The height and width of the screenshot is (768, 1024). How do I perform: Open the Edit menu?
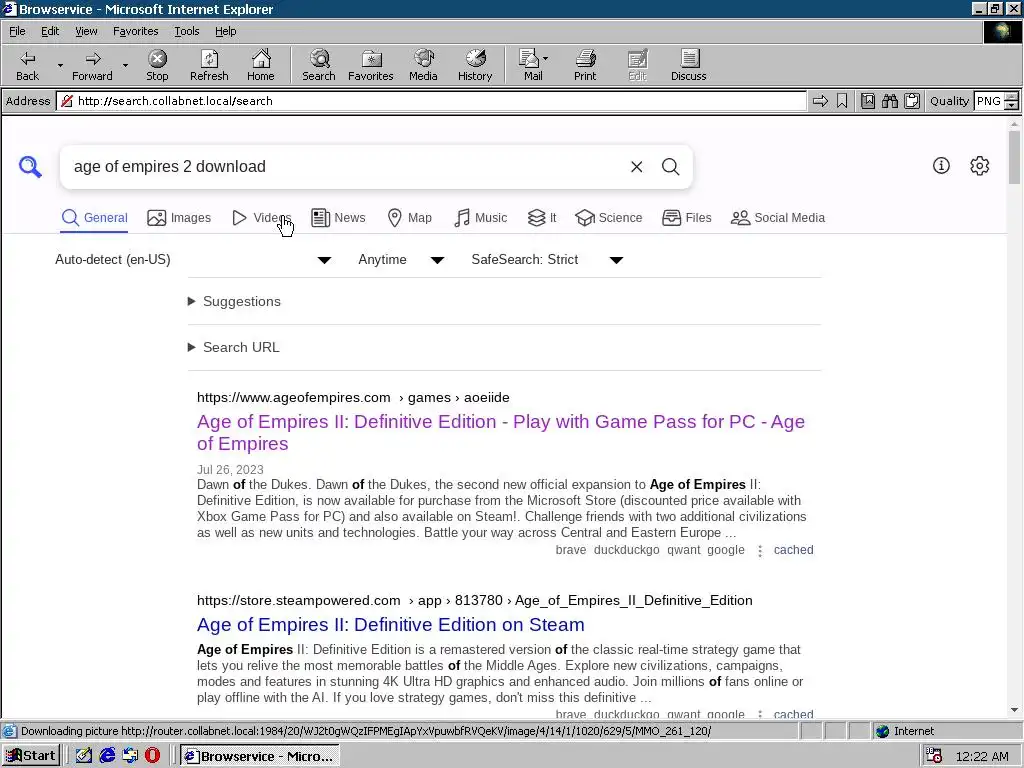point(50,31)
